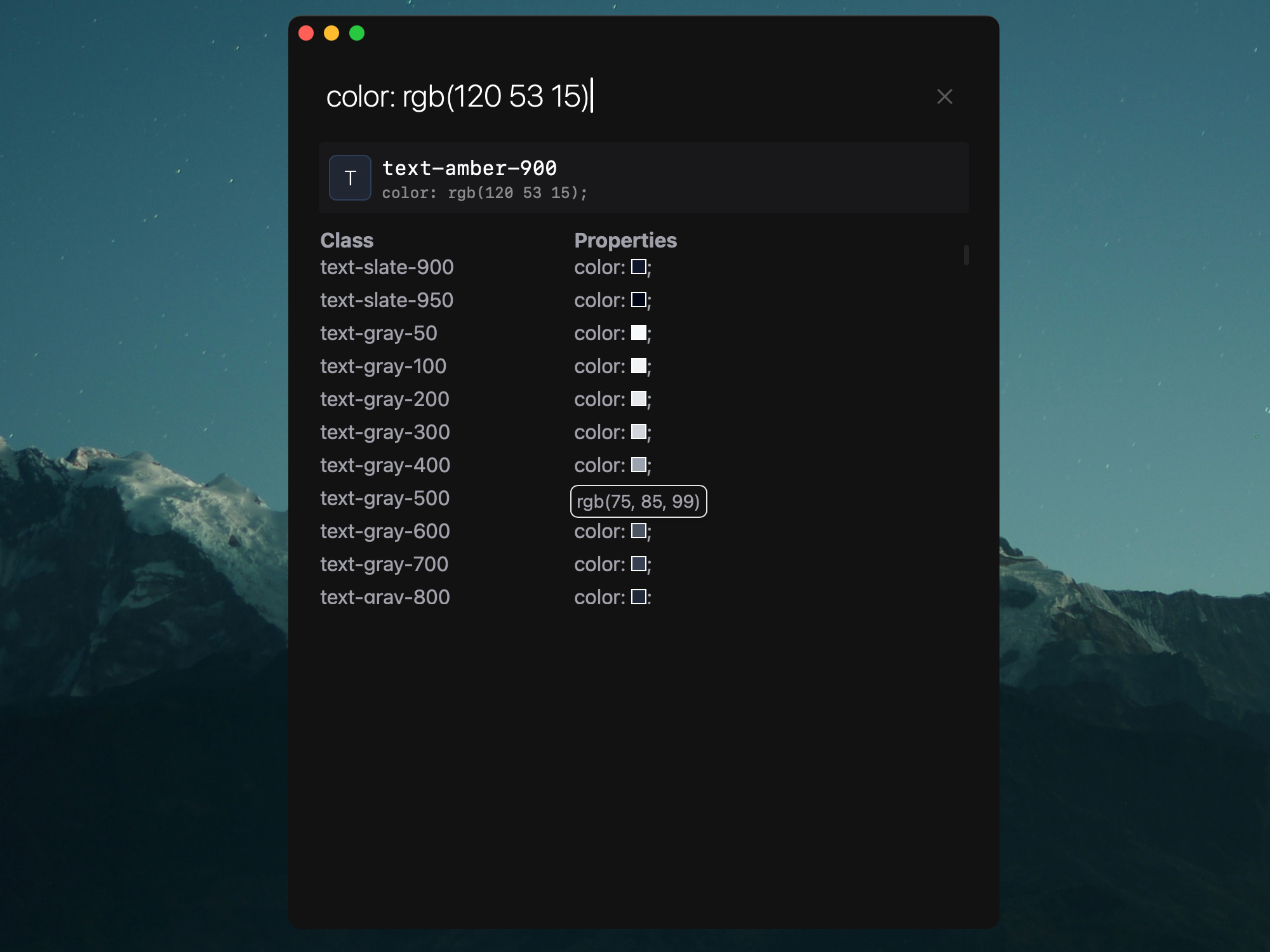Click the text-slate-900 color swatch
Screen dimensions: 1270x952
coord(638,267)
